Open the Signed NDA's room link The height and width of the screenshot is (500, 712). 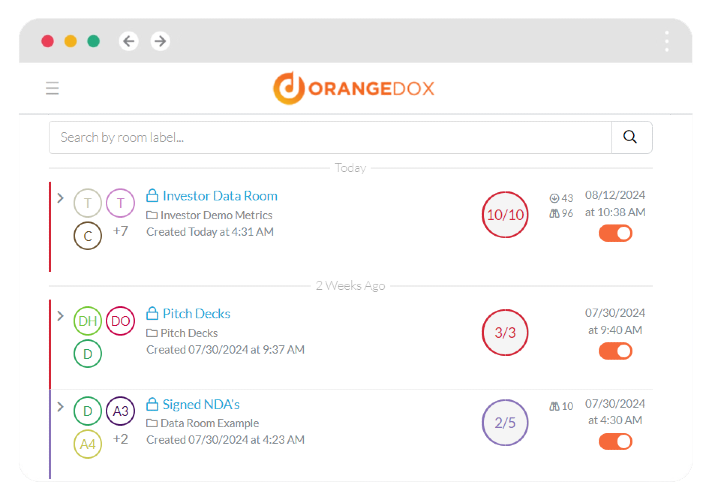201,404
